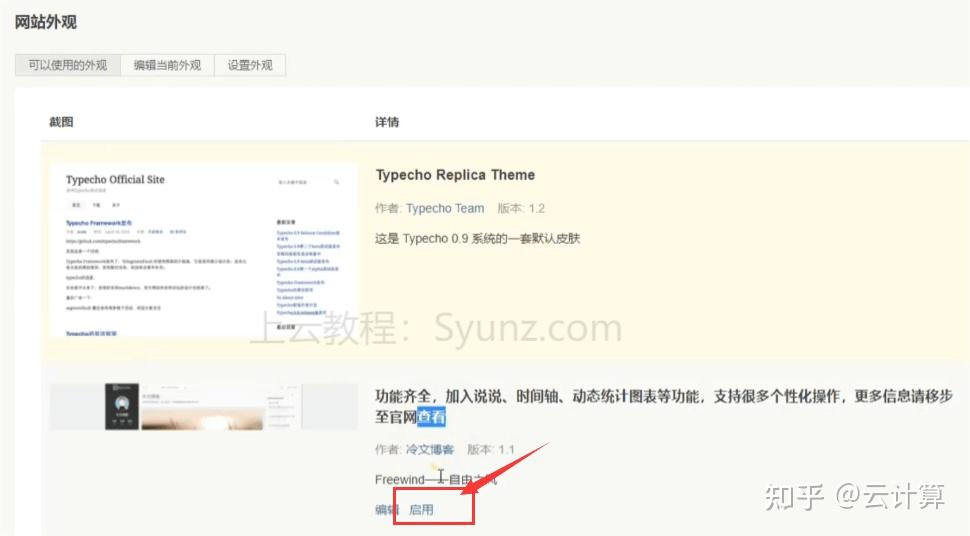Click the Typecho Replica Theme screenshot thumbnail
The width and height of the screenshot is (970, 536).
(x=204, y=251)
